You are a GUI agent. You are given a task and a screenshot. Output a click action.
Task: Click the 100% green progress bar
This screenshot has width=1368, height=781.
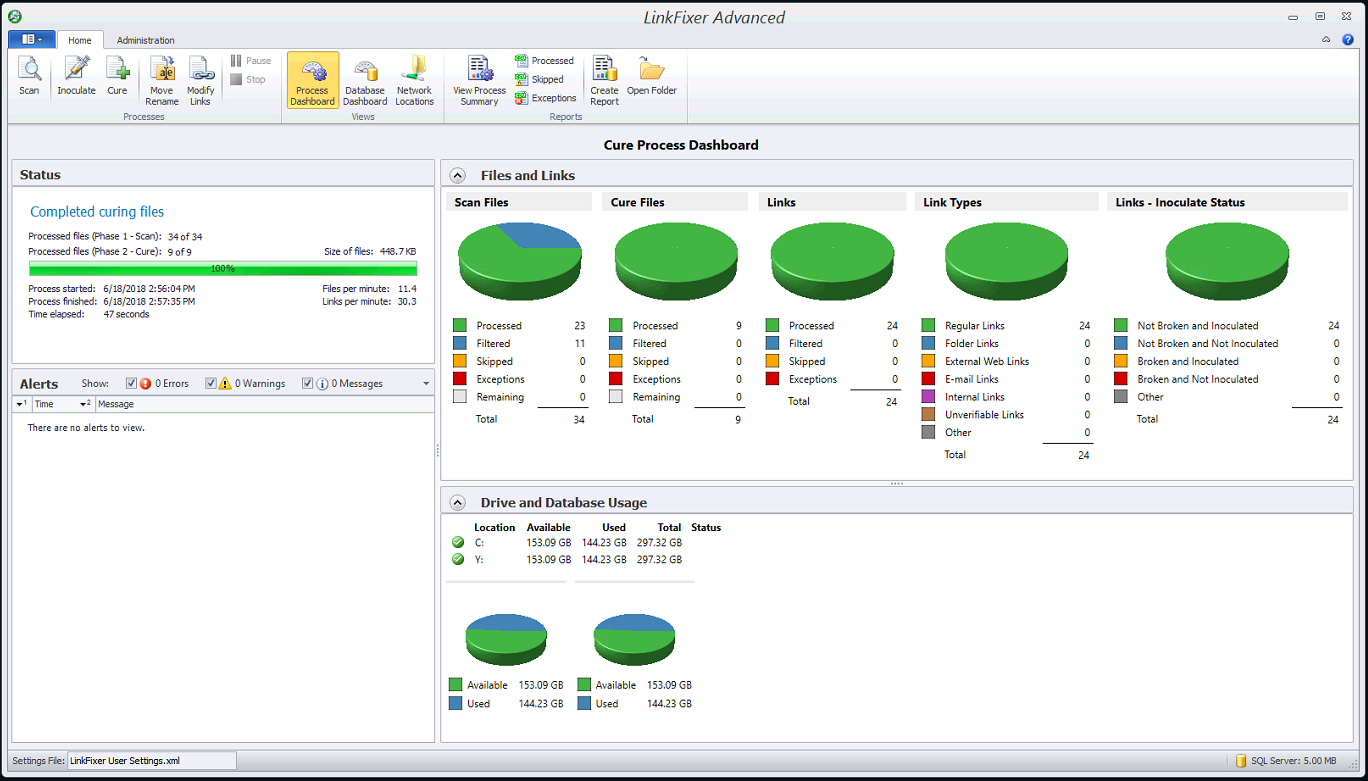[223, 269]
